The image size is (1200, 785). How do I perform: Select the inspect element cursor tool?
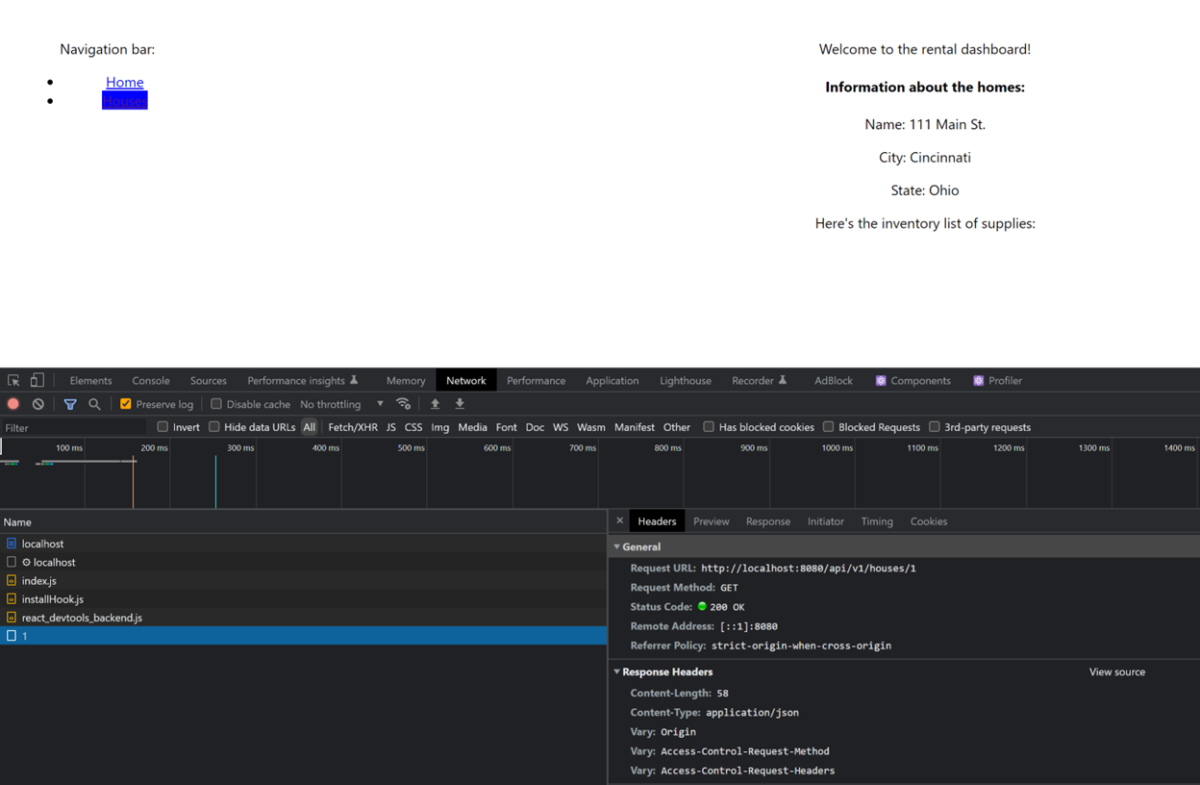(13, 380)
